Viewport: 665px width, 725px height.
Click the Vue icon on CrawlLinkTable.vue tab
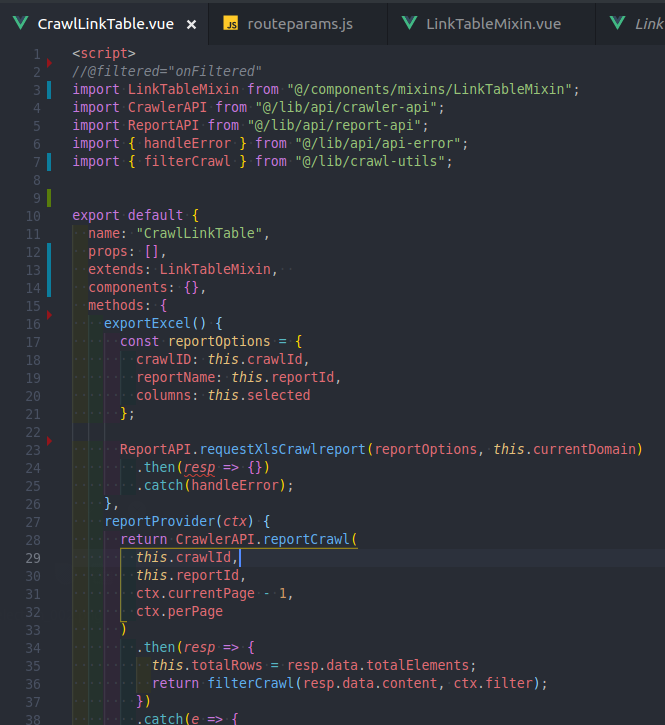click(x=20, y=23)
